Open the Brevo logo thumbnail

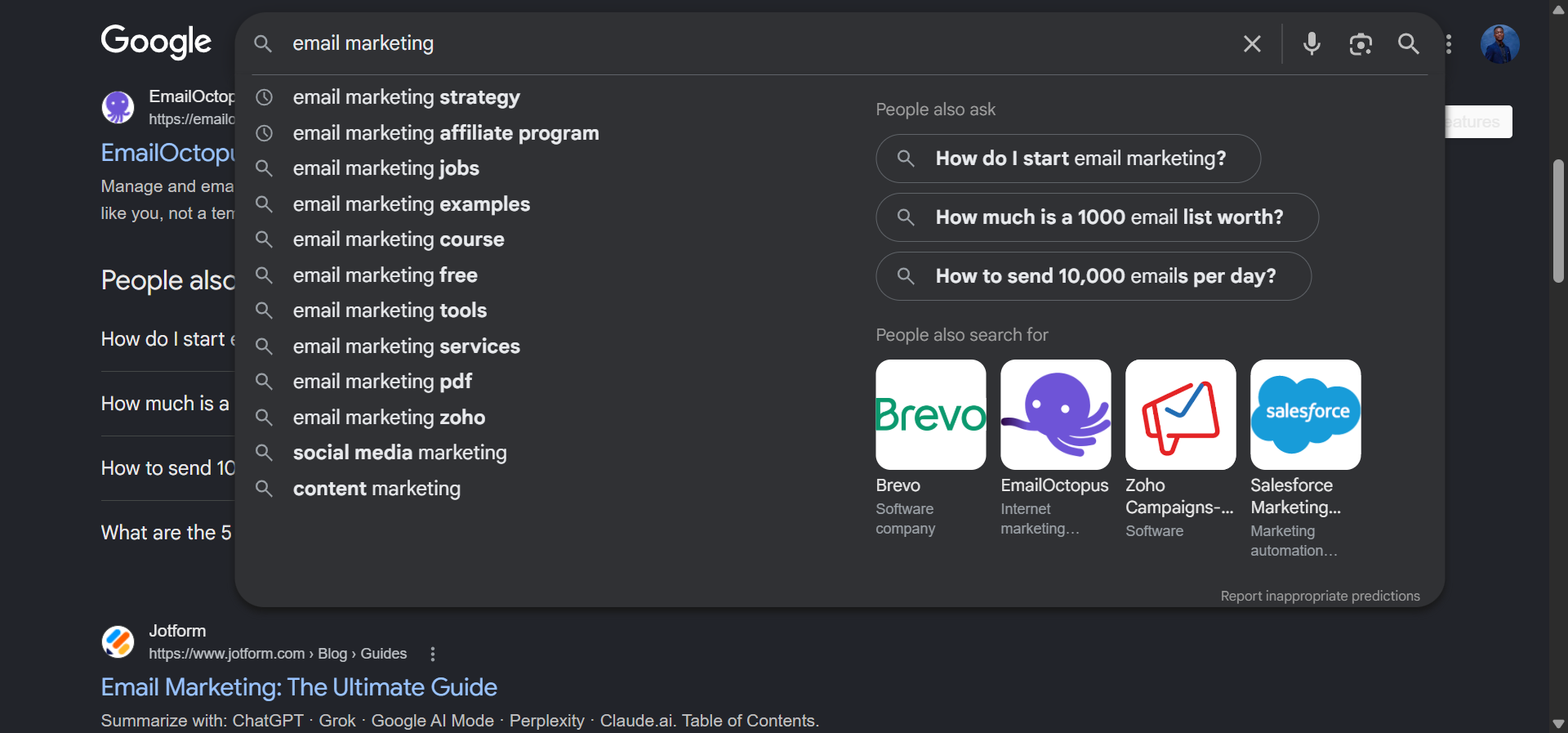pos(931,414)
